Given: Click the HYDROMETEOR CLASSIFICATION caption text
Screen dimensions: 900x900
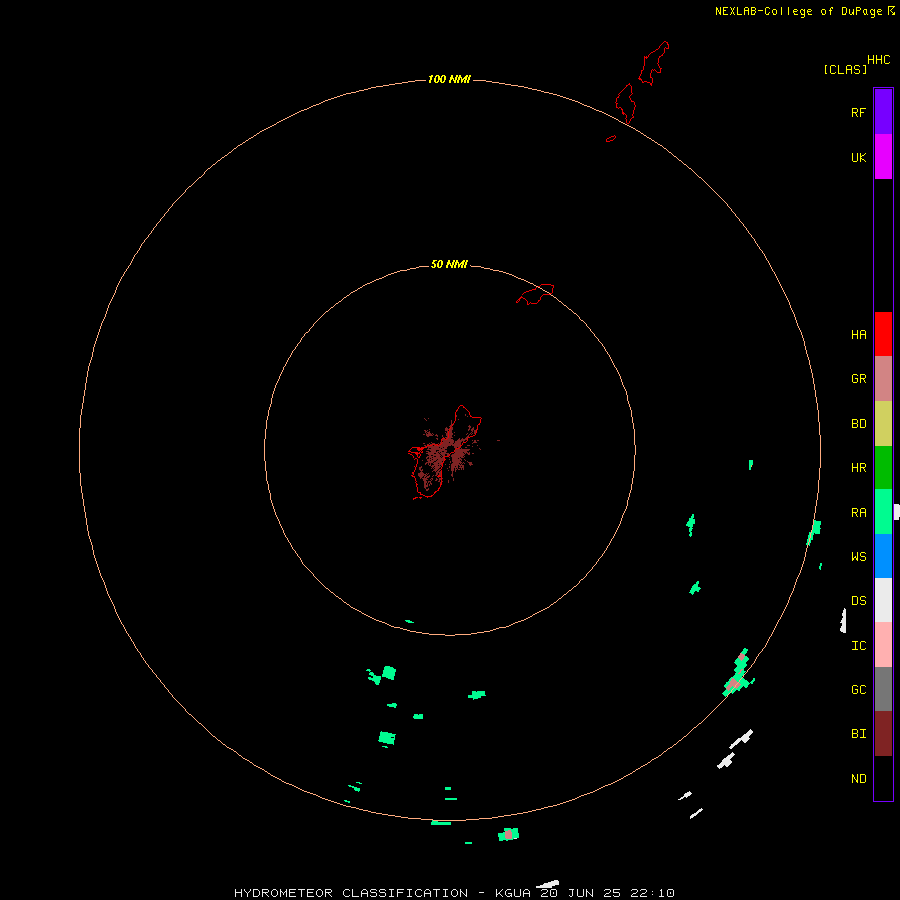Looking at the screenshot, I should pos(453,893).
